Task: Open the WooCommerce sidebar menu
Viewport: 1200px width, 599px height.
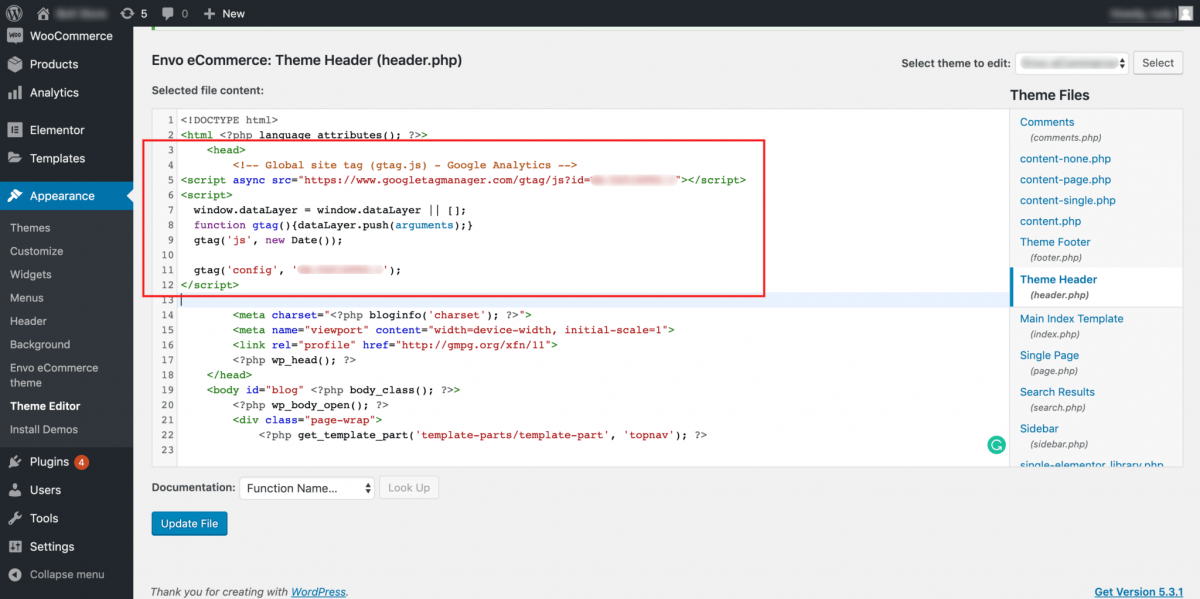Action: (x=66, y=36)
